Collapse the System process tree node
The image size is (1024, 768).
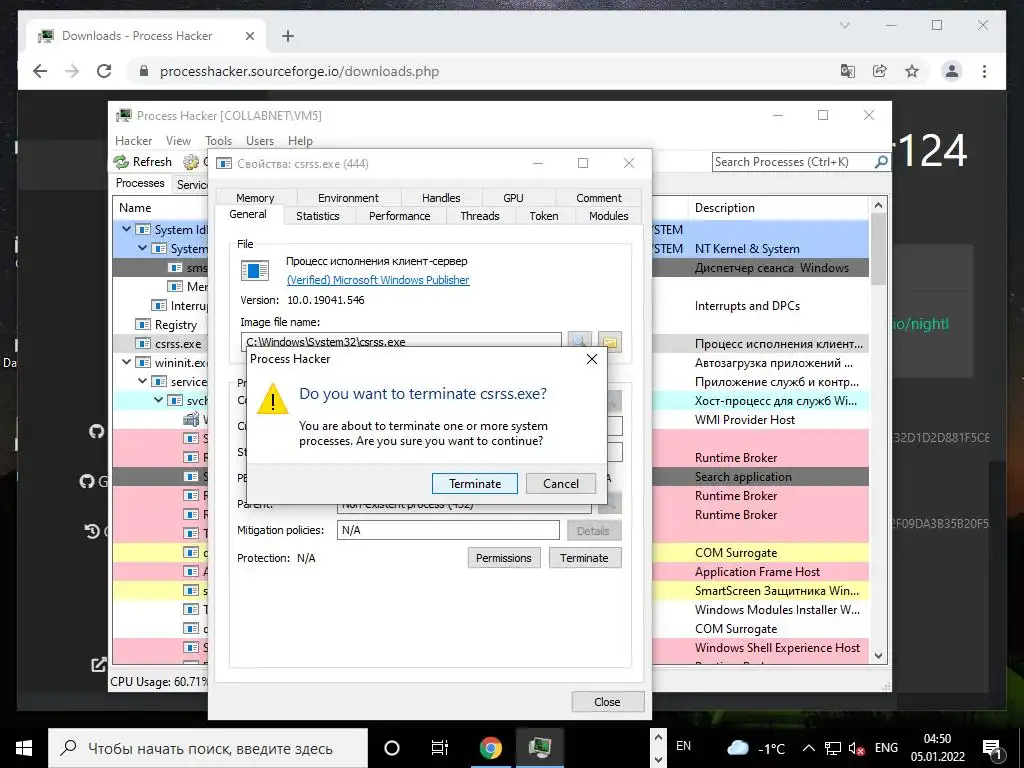pos(142,248)
